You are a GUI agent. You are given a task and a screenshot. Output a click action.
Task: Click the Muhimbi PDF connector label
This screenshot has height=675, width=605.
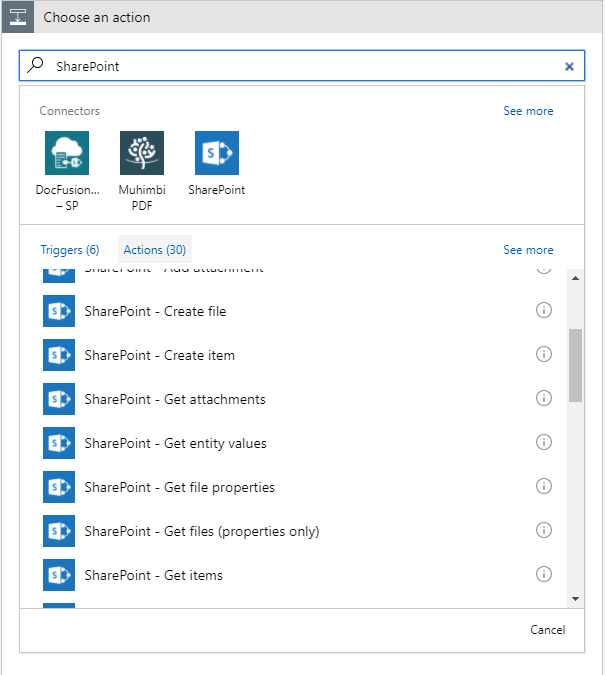142,198
